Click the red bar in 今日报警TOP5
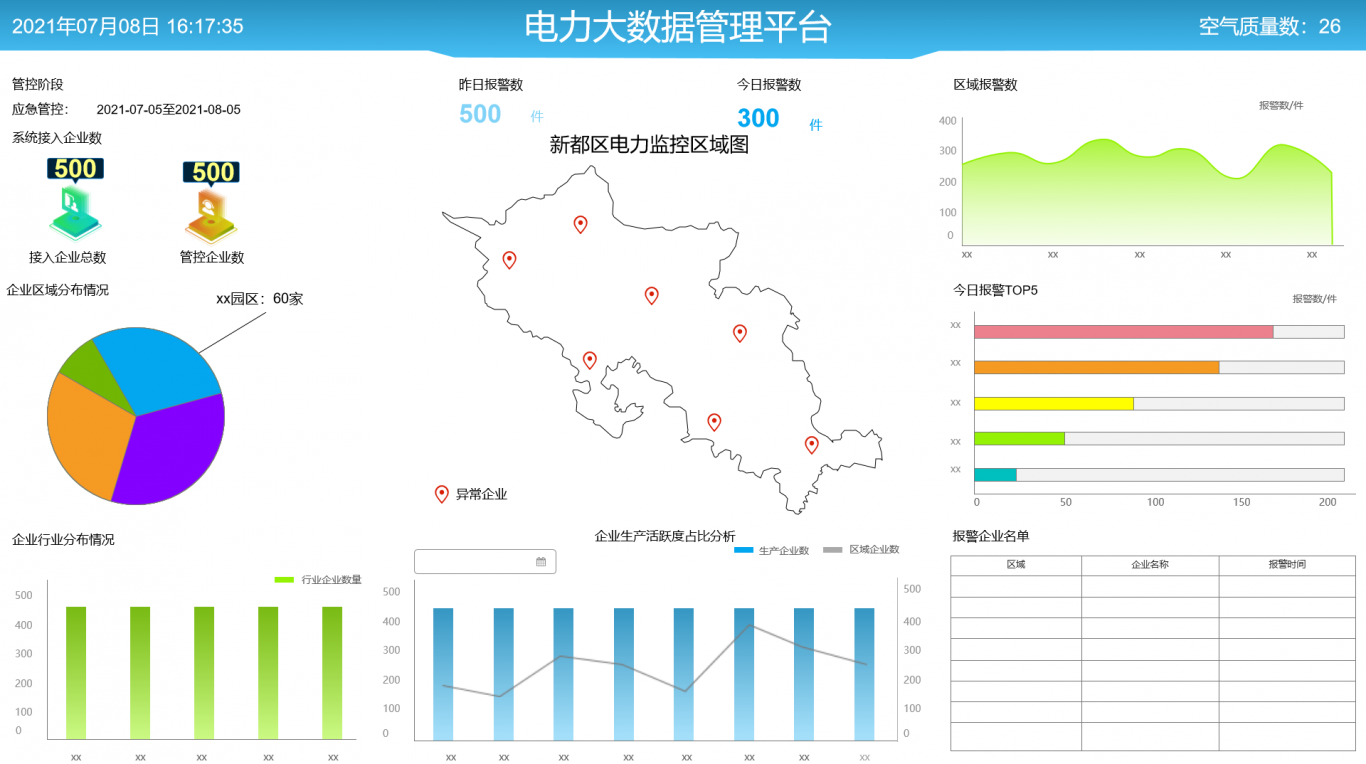 [1124, 331]
